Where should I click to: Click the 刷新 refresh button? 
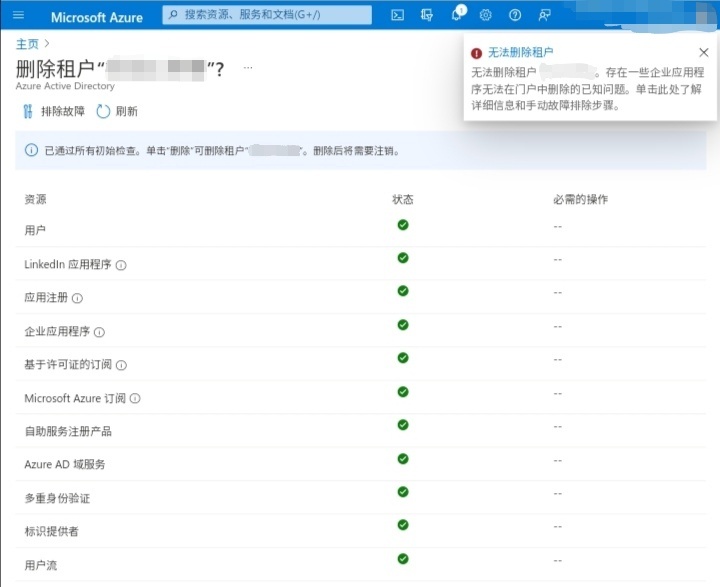[x=117, y=111]
